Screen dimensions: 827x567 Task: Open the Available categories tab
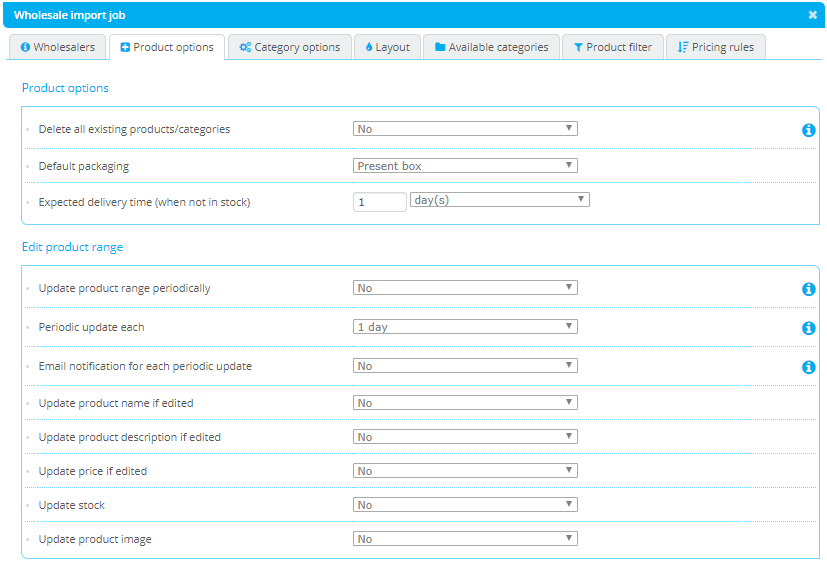[490, 47]
